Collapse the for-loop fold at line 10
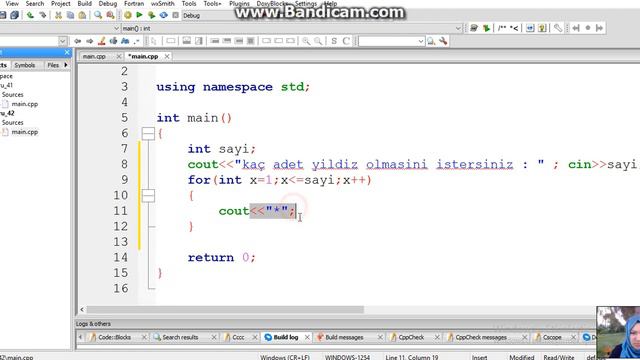The height and width of the screenshot is (360, 640). tap(148, 196)
